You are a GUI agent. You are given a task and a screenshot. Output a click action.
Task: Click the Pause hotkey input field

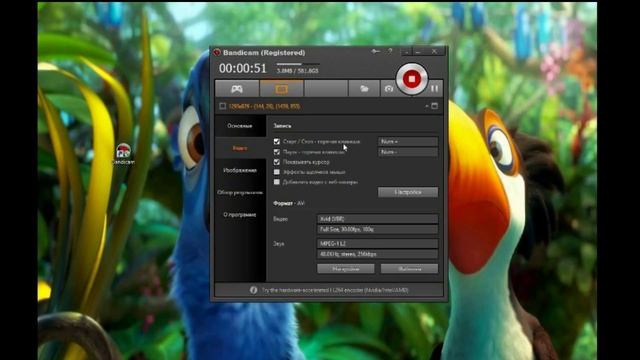(408, 152)
